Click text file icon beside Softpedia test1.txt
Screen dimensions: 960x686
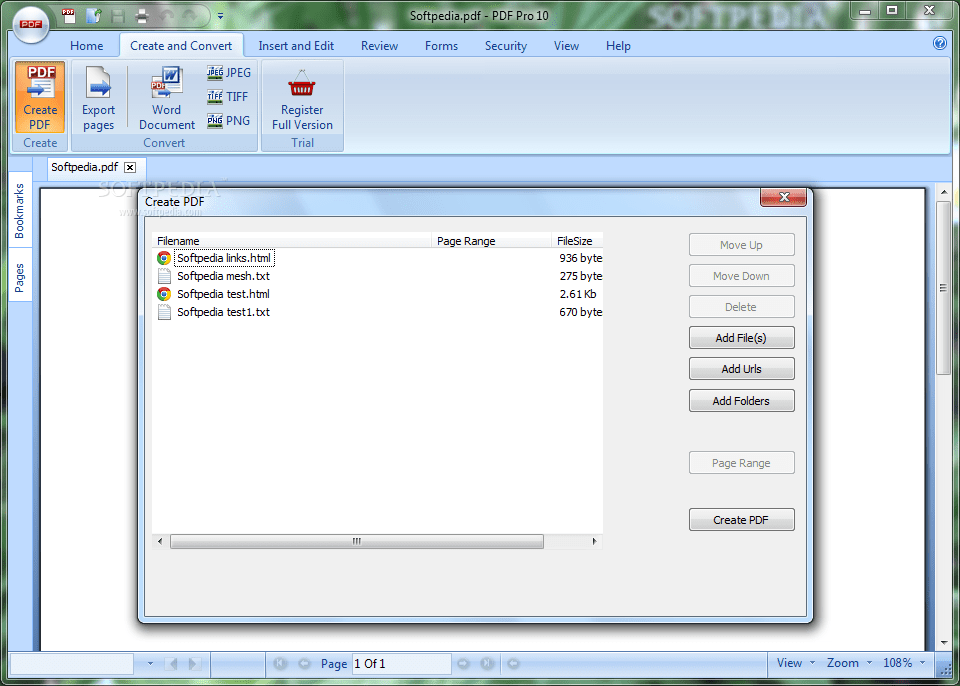164,312
